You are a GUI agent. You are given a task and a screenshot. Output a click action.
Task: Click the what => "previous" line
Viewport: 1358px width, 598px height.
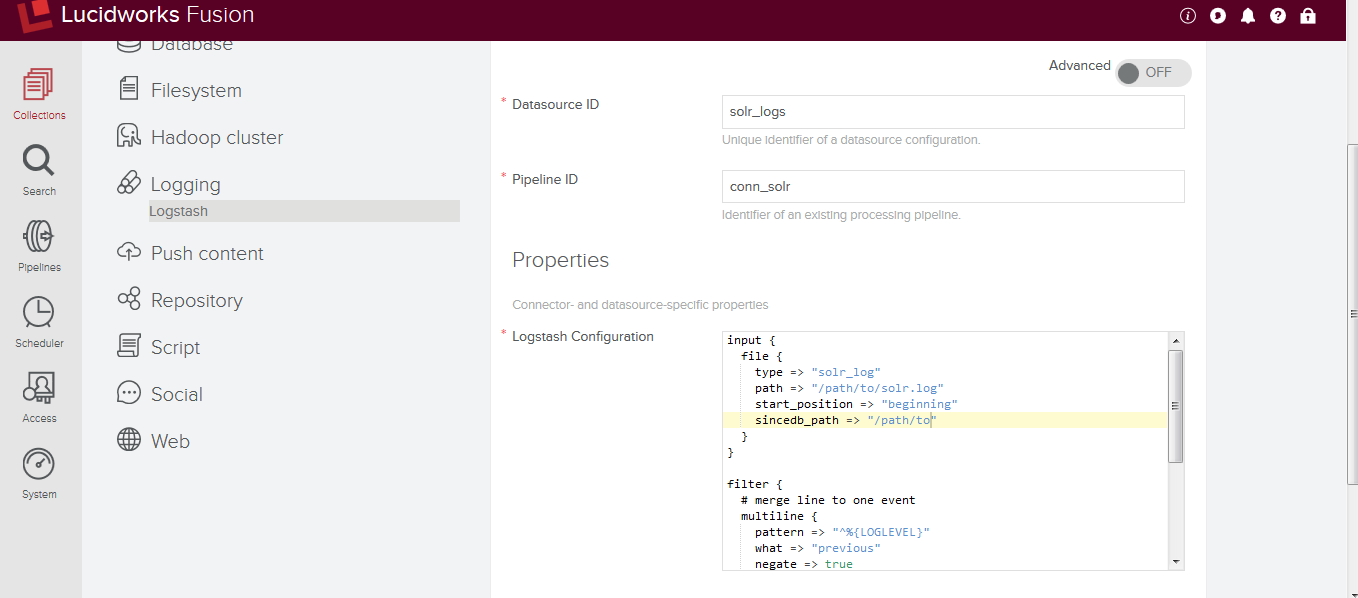pos(817,548)
